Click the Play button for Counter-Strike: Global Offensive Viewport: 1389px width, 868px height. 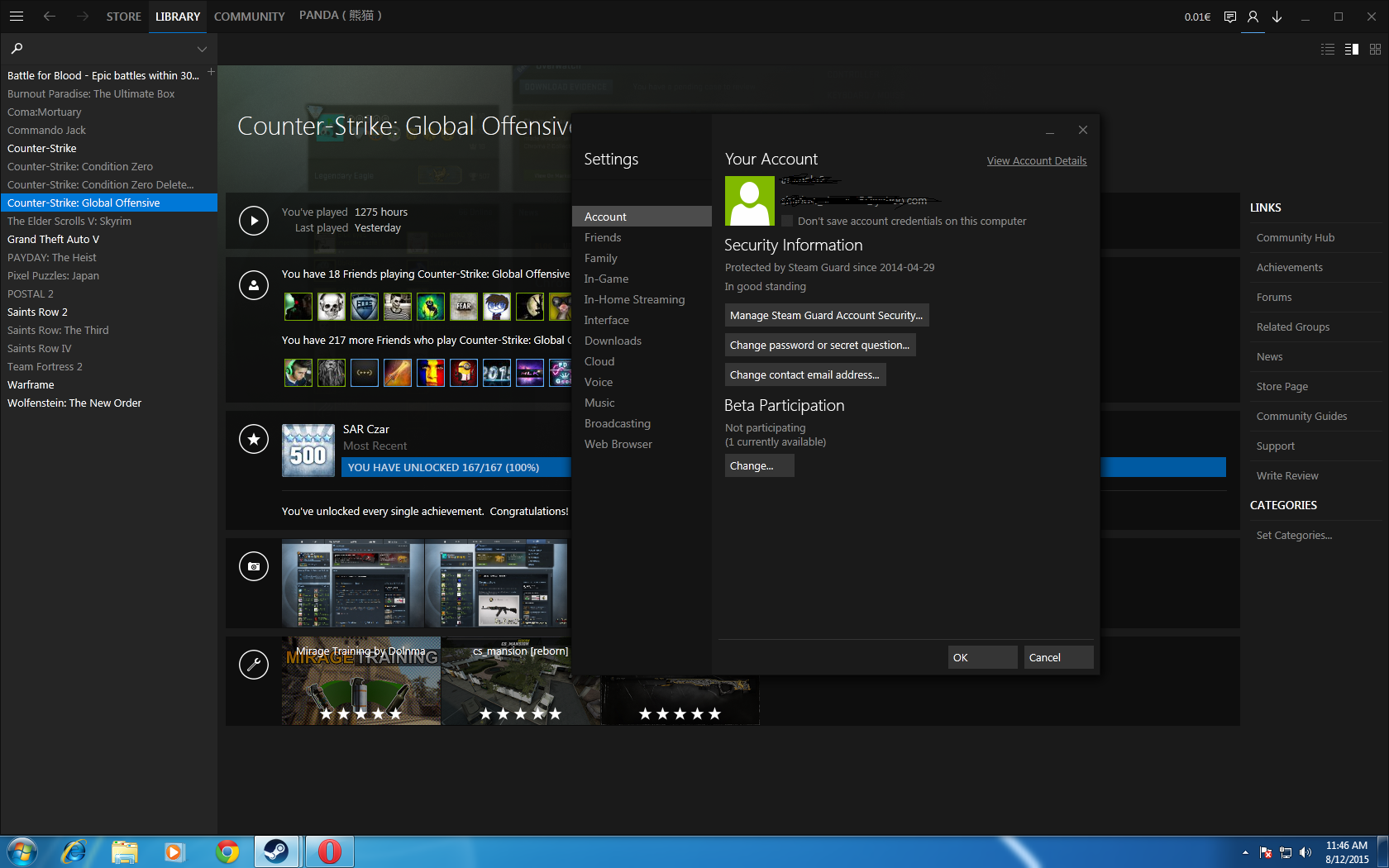(x=254, y=221)
